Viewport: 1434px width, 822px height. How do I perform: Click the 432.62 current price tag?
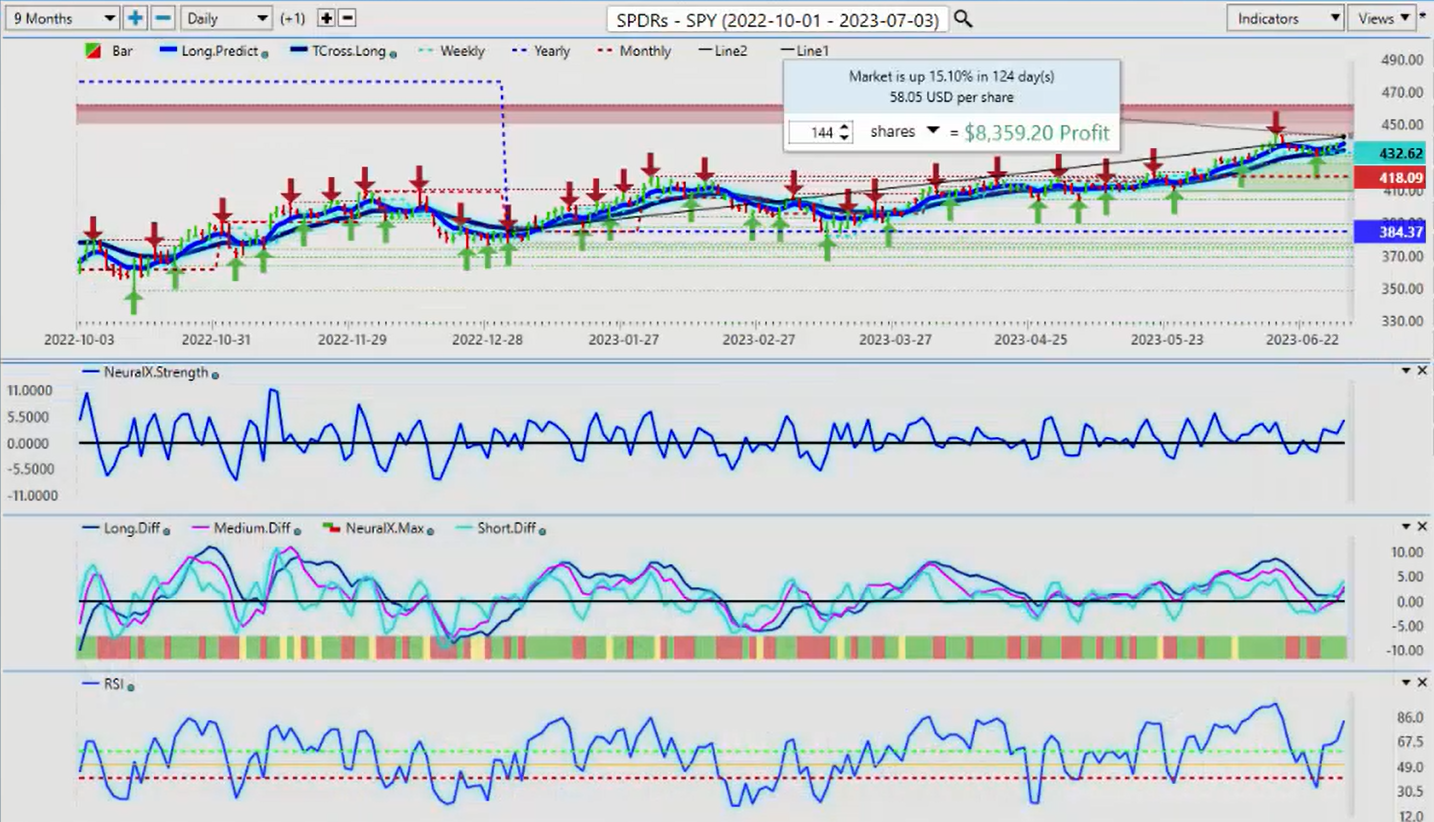1392,153
